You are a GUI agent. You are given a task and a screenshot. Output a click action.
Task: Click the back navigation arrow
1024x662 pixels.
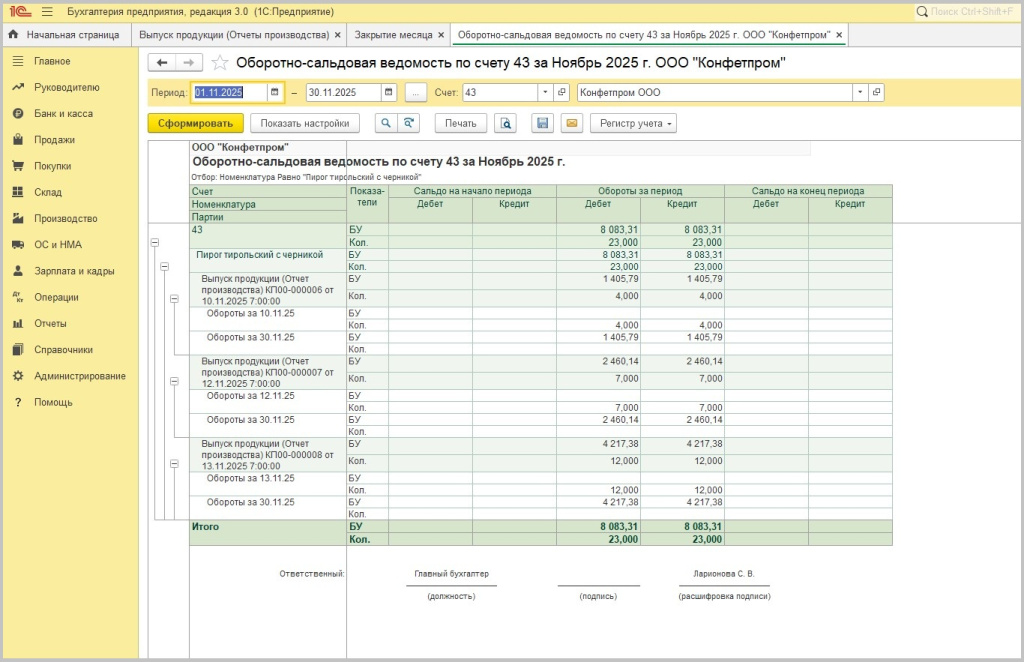pos(162,63)
